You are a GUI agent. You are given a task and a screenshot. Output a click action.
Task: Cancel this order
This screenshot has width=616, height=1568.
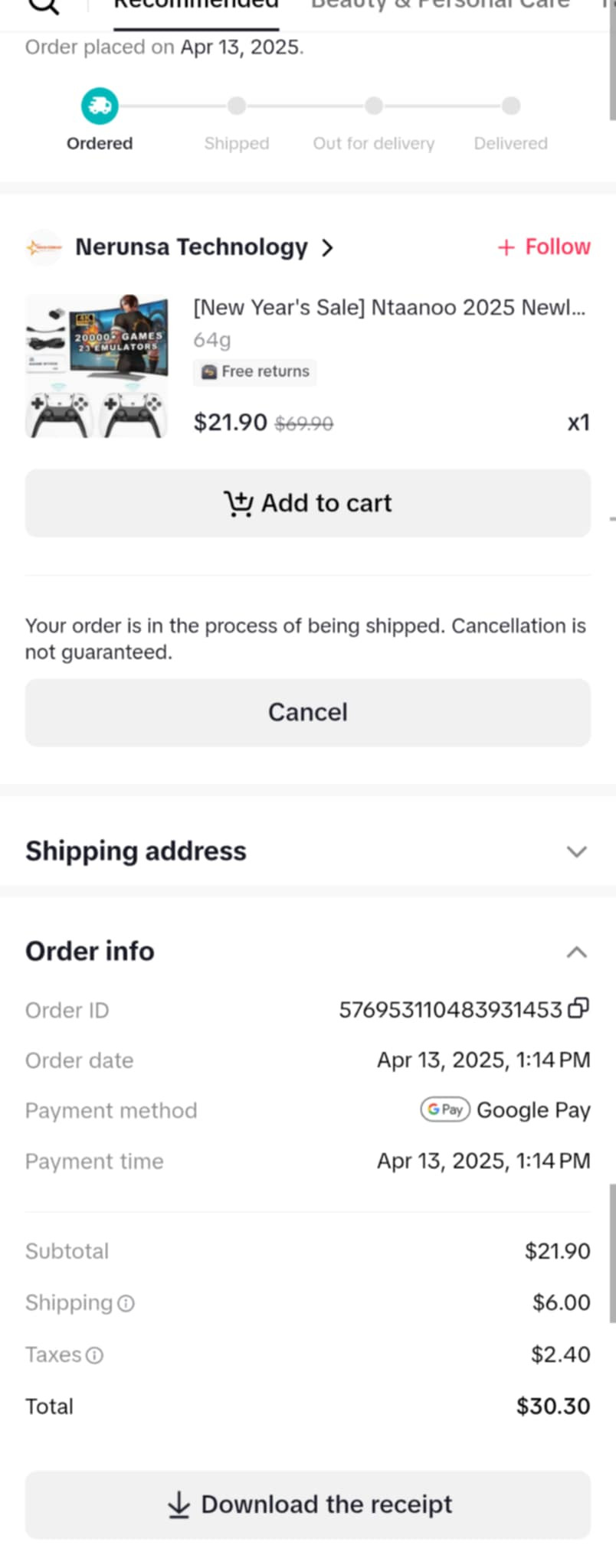click(x=308, y=712)
